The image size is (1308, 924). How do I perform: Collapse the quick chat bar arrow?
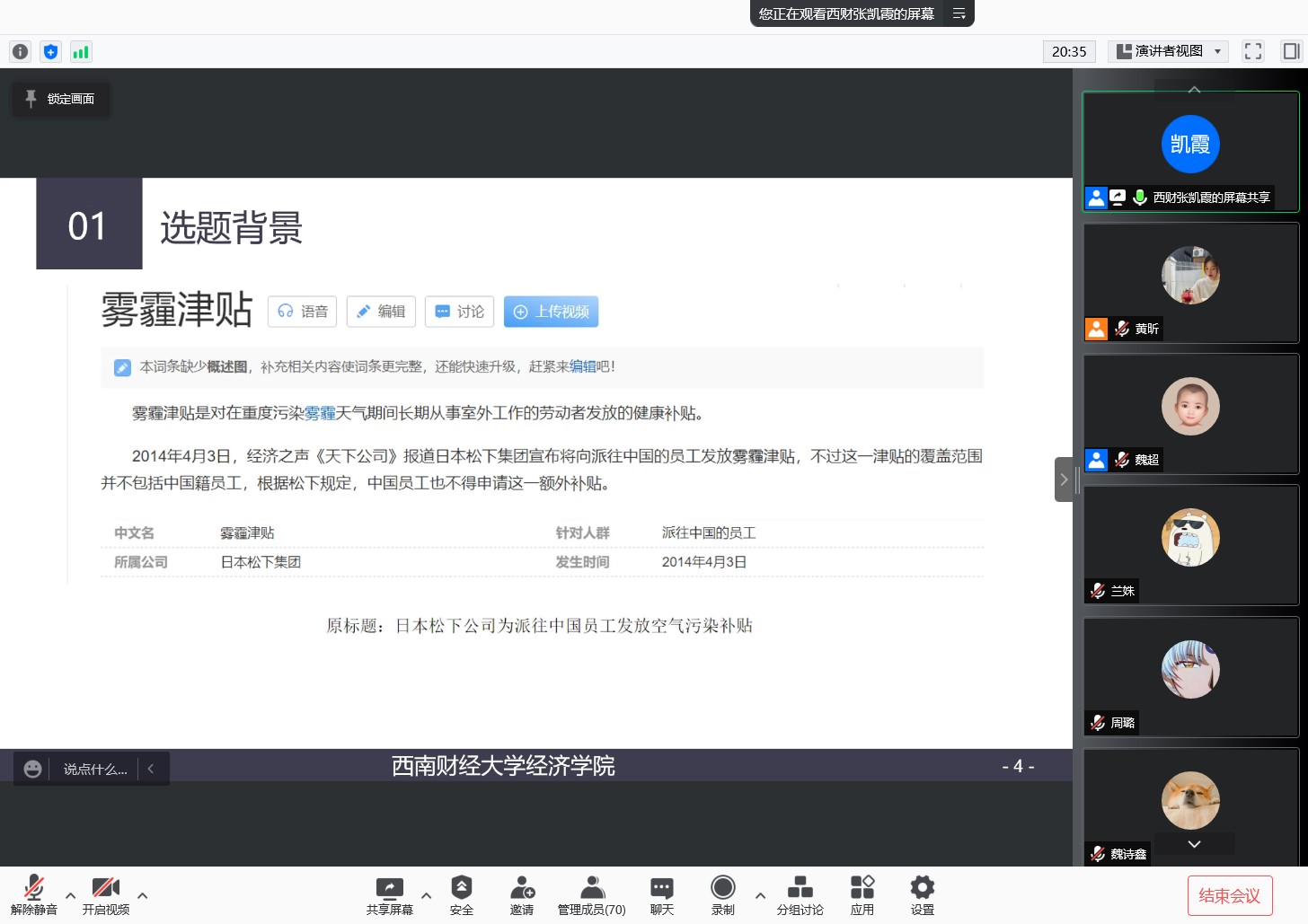[x=151, y=769]
